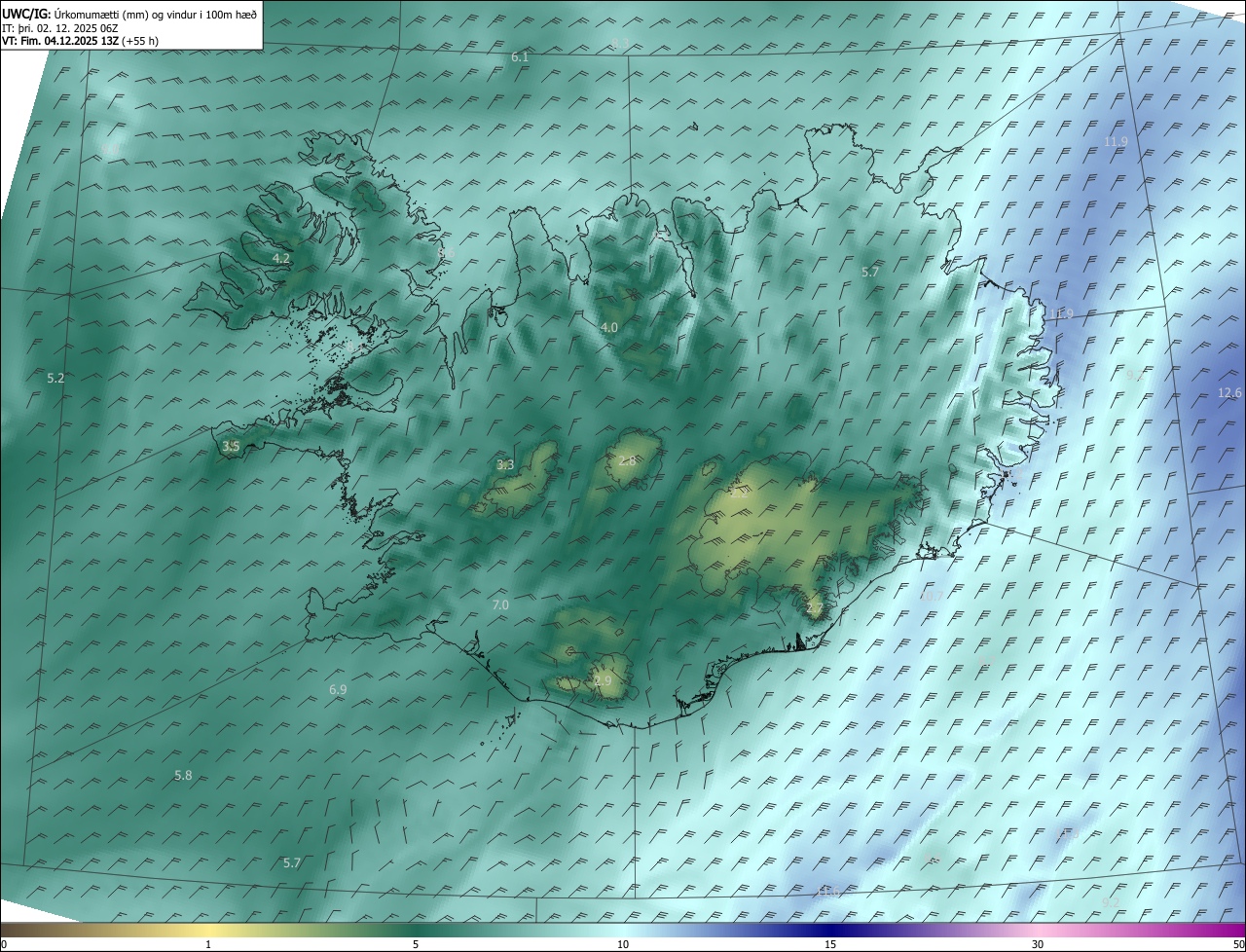Select the 4.2 value over the Westfjords

click(281, 259)
